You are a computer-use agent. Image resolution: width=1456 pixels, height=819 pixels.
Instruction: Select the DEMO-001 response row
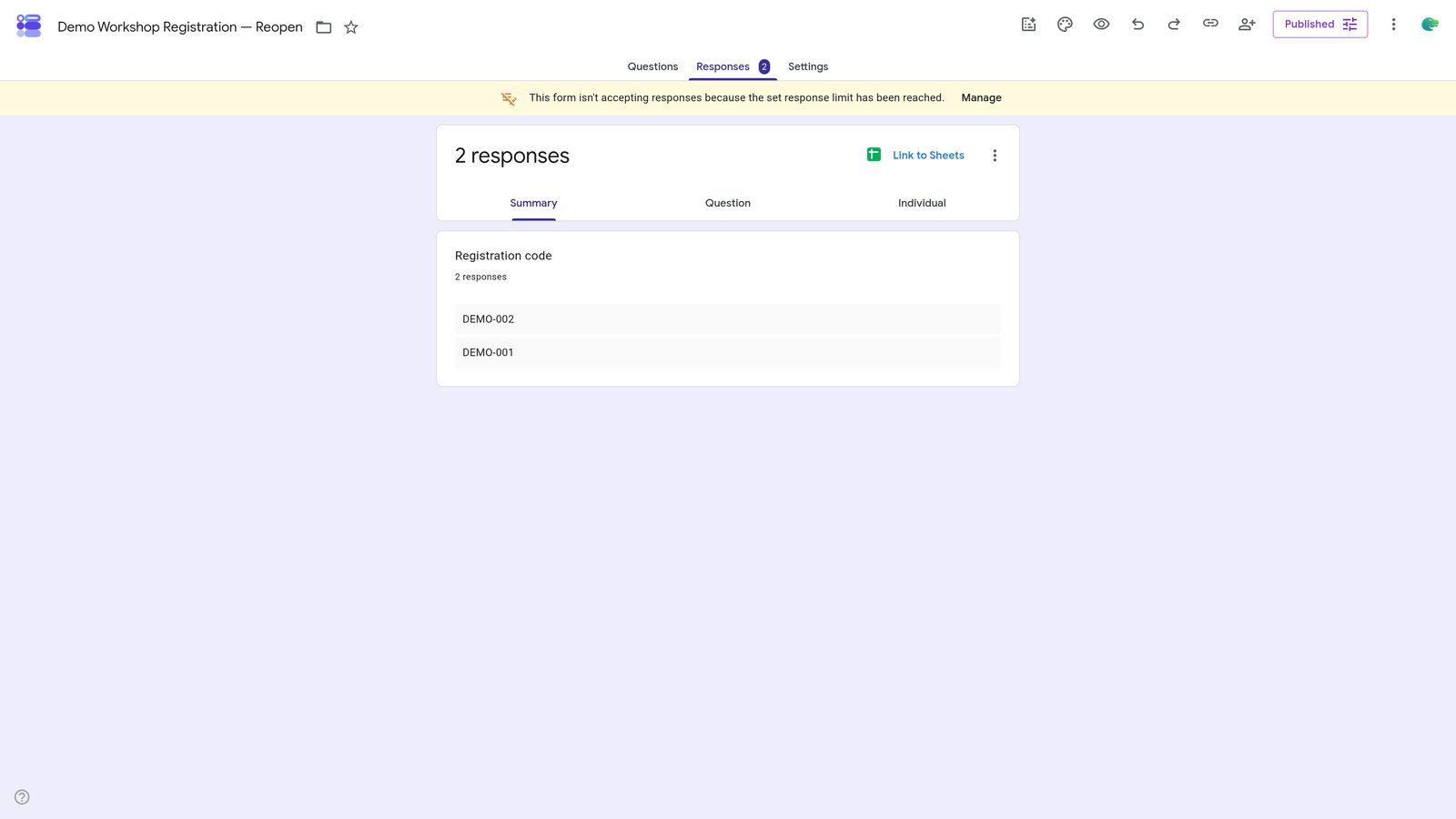coord(728,352)
